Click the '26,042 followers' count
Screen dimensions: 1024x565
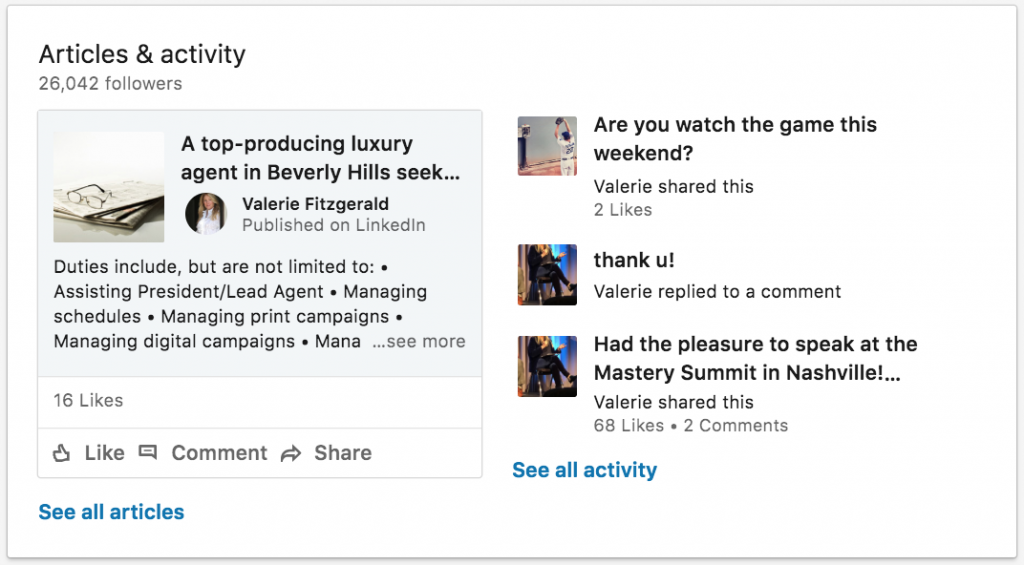click(x=110, y=84)
